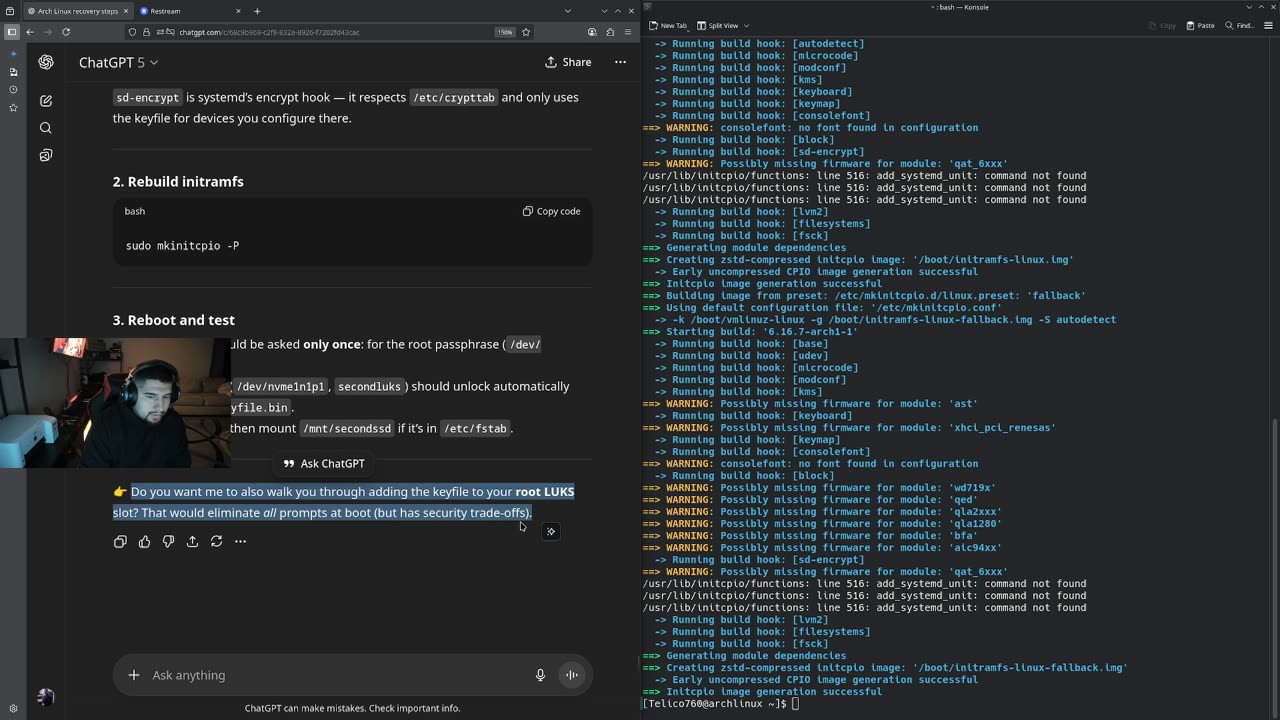Open the AI chatbot sparkle icon in the Firefox sidebar

pos(13,53)
